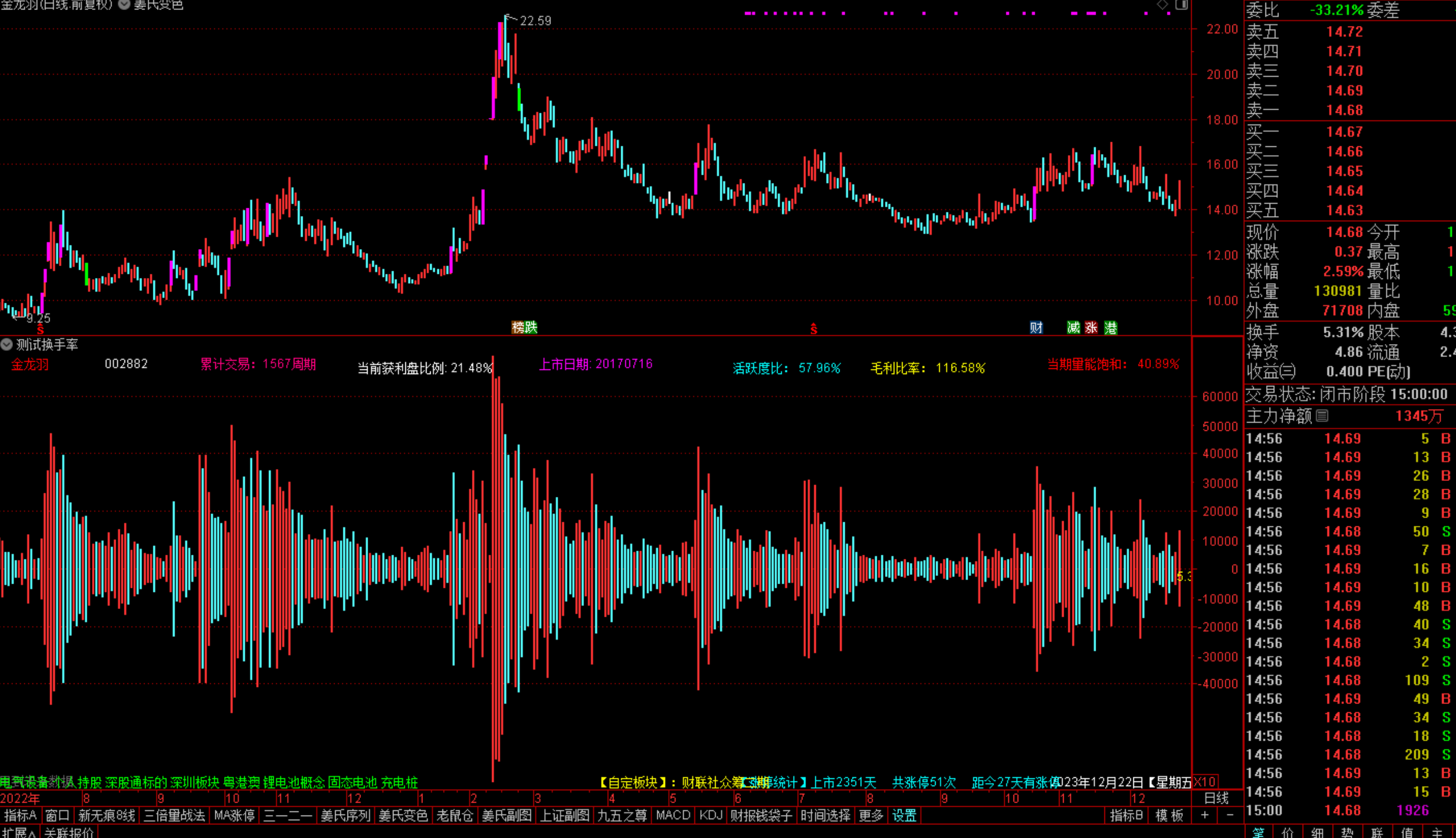Screen dimensions: 1456x838
Task: Select the 财报钱袋子 tab
Action: 761,816
